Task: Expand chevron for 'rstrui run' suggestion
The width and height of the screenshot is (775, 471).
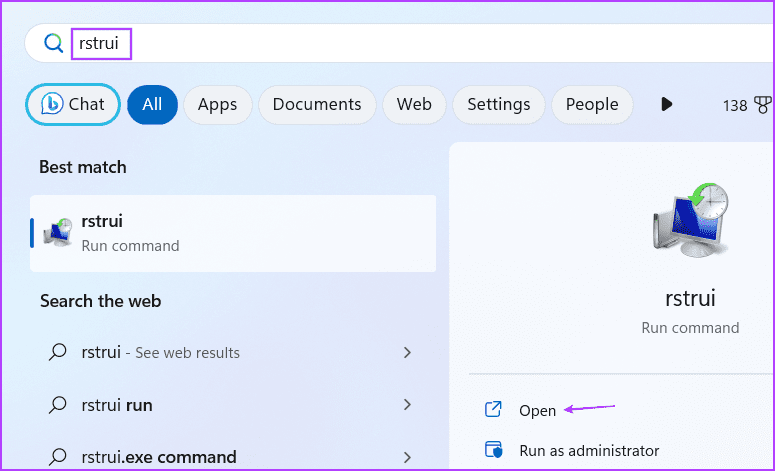Action: tap(407, 405)
